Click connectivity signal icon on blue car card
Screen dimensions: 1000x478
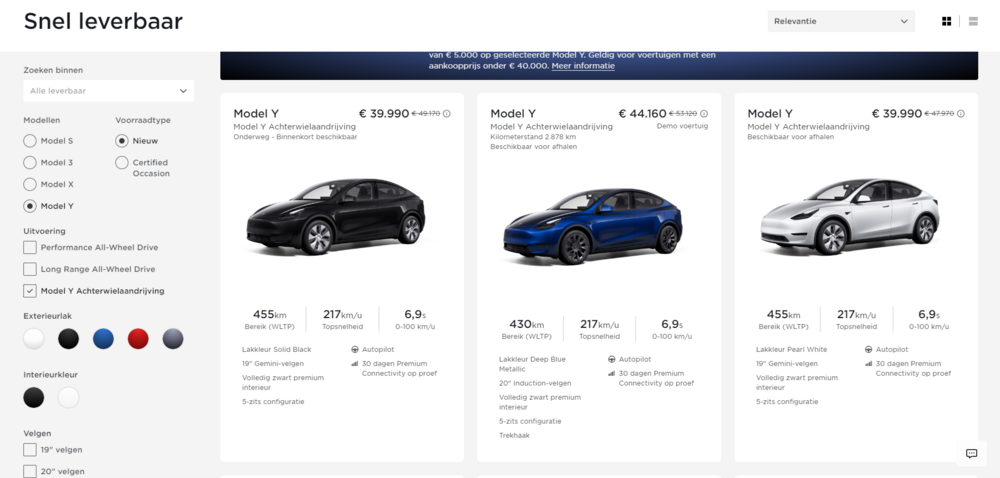[612, 373]
